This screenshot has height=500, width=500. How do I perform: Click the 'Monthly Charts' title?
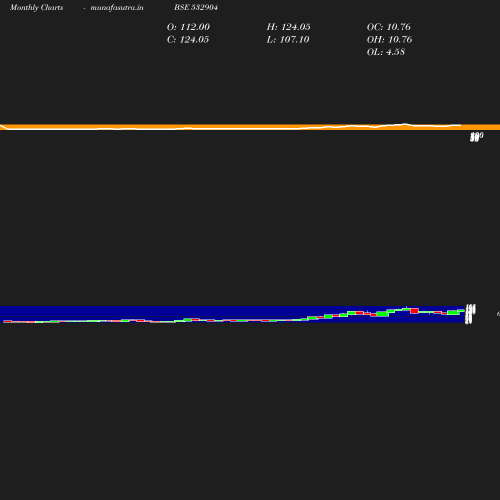tap(36, 7)
